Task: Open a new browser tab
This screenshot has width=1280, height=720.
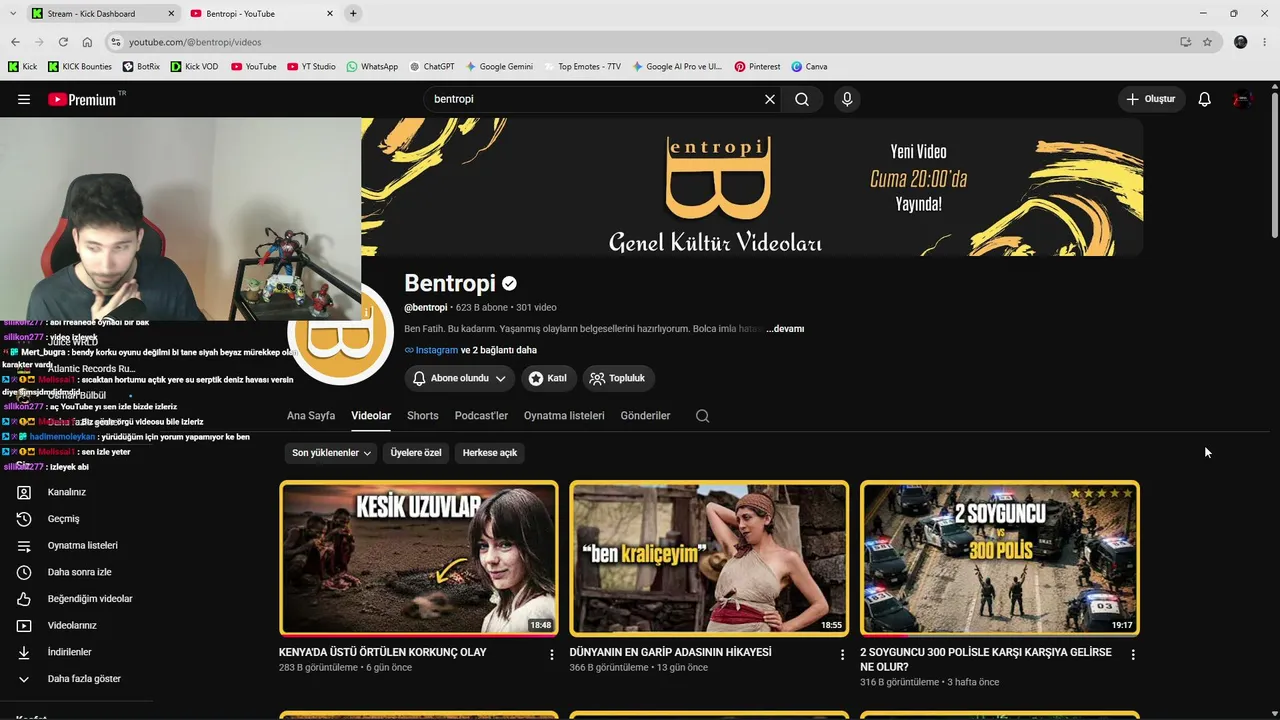Action: click(353, 14)
